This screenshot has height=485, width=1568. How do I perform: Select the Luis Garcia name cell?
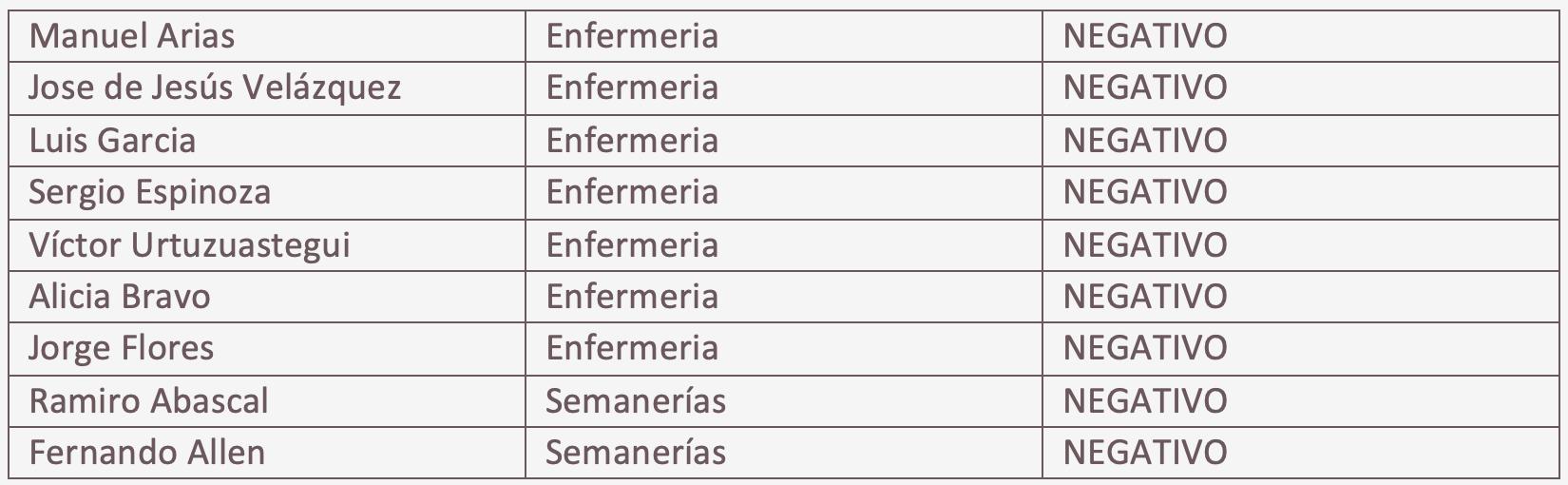point(112,141)
